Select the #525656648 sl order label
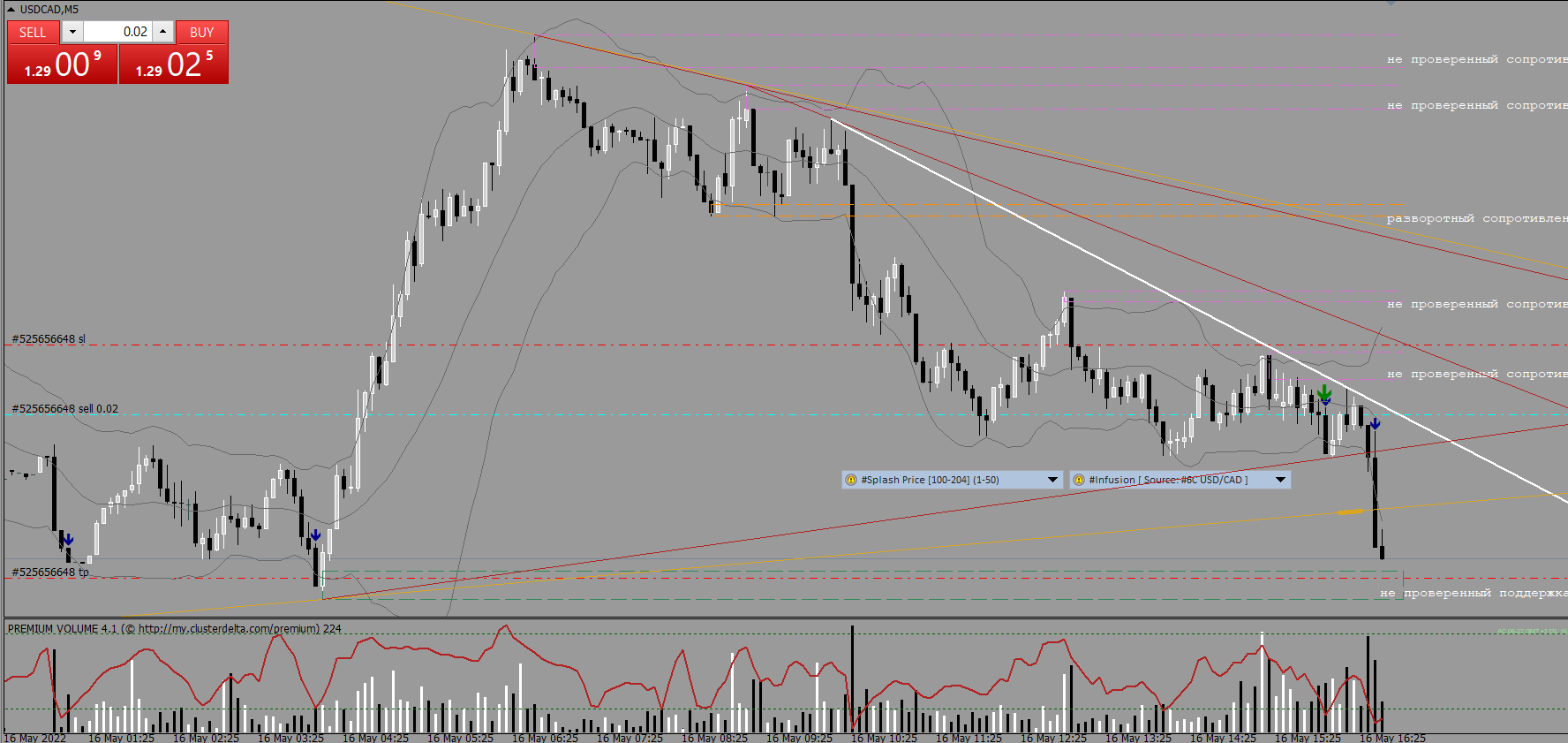Image resolution: width=1568 pixels, height=743 pixels. (x=49, y=338)
